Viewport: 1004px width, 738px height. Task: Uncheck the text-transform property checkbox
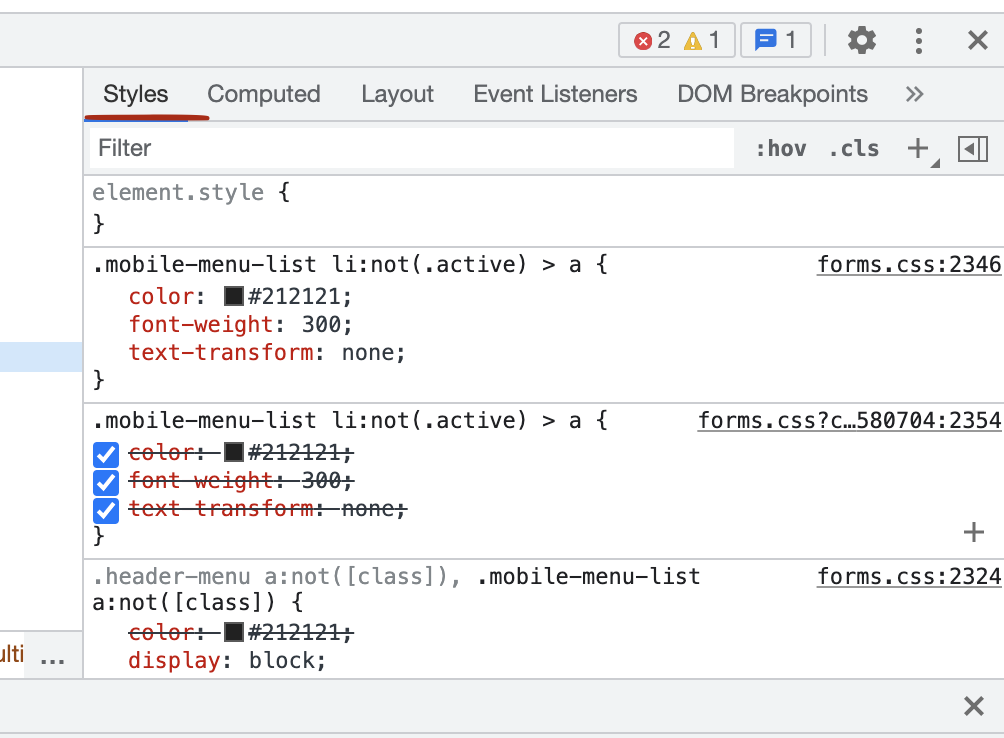pos(106,511)
